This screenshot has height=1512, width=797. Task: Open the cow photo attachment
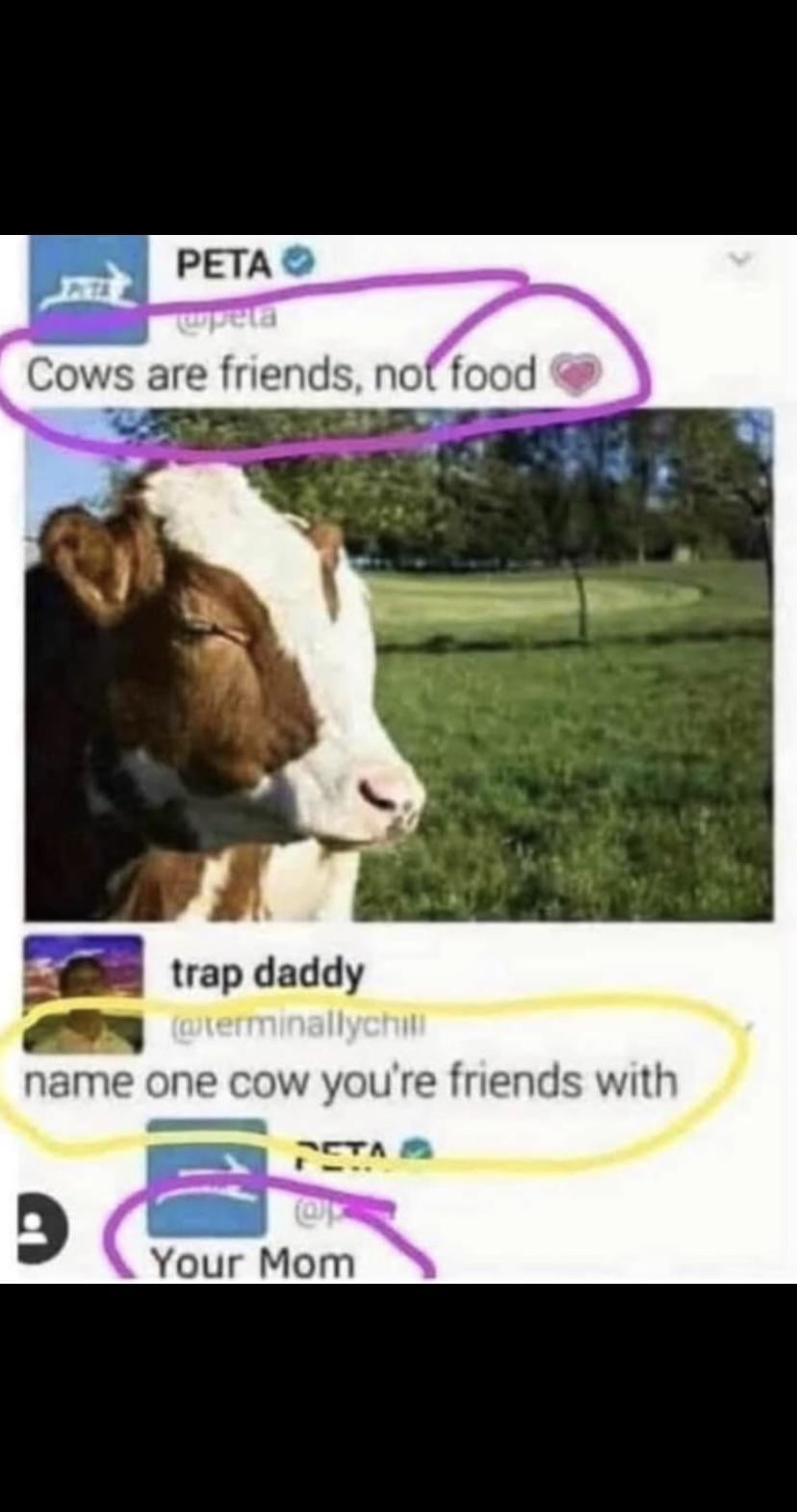398,665
